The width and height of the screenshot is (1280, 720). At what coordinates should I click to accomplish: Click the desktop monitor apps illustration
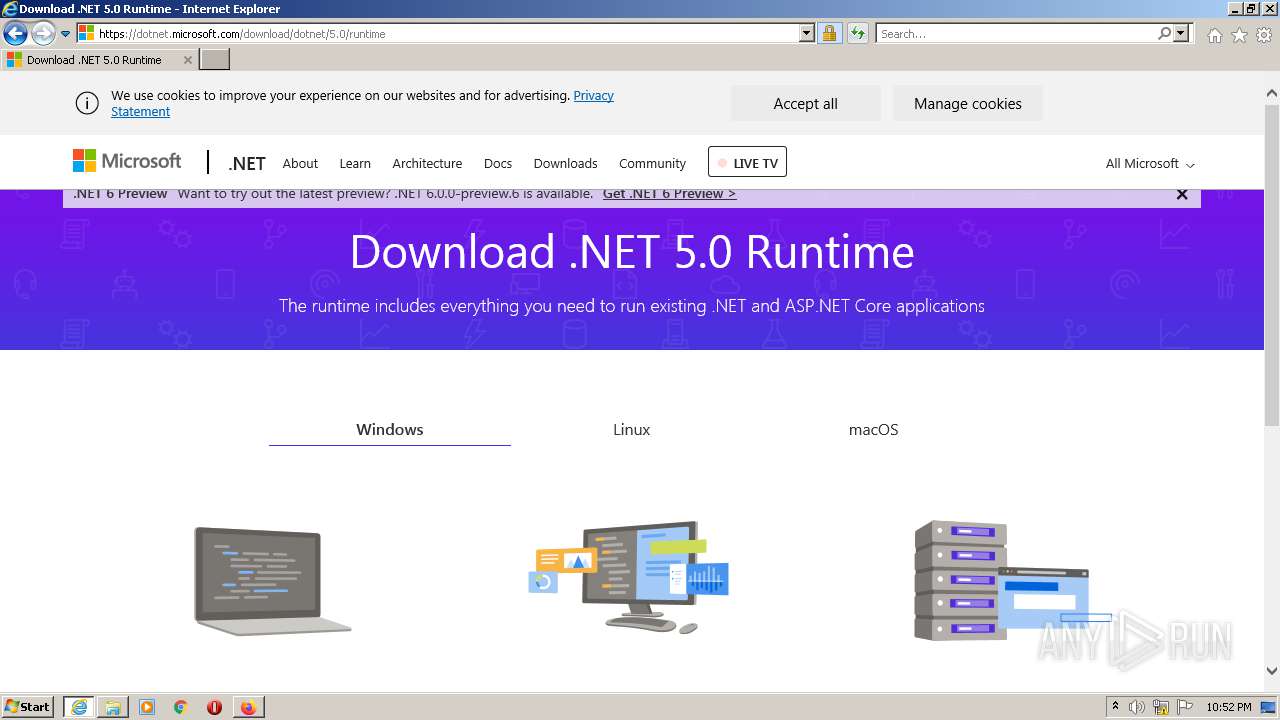coord(629,576)
